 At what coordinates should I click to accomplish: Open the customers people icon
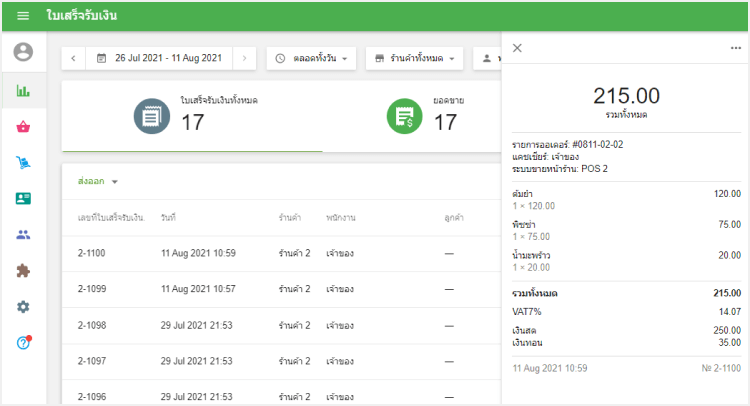click(x=23, y=235)
